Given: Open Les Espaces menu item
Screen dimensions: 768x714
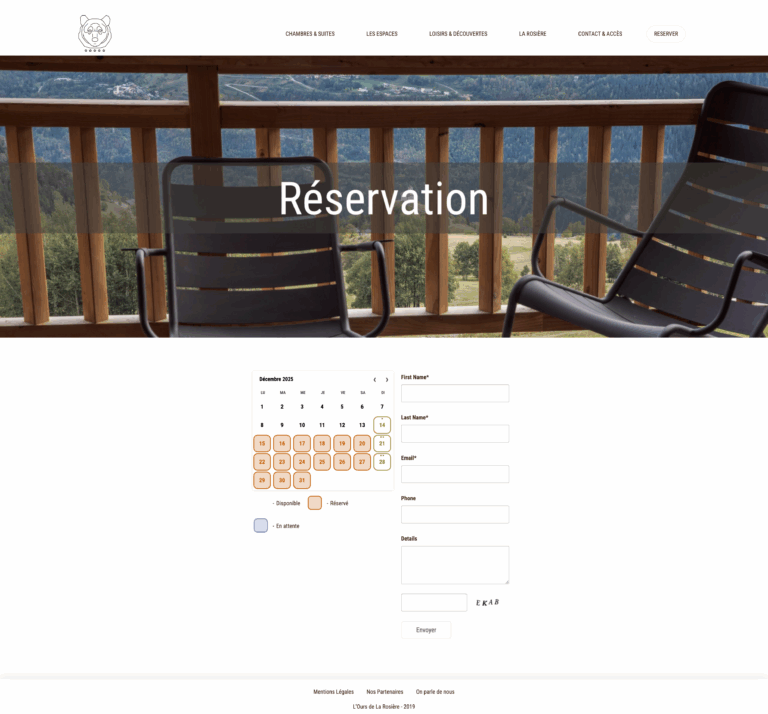Looking at the screenshot, I should (x=382, y=34).
